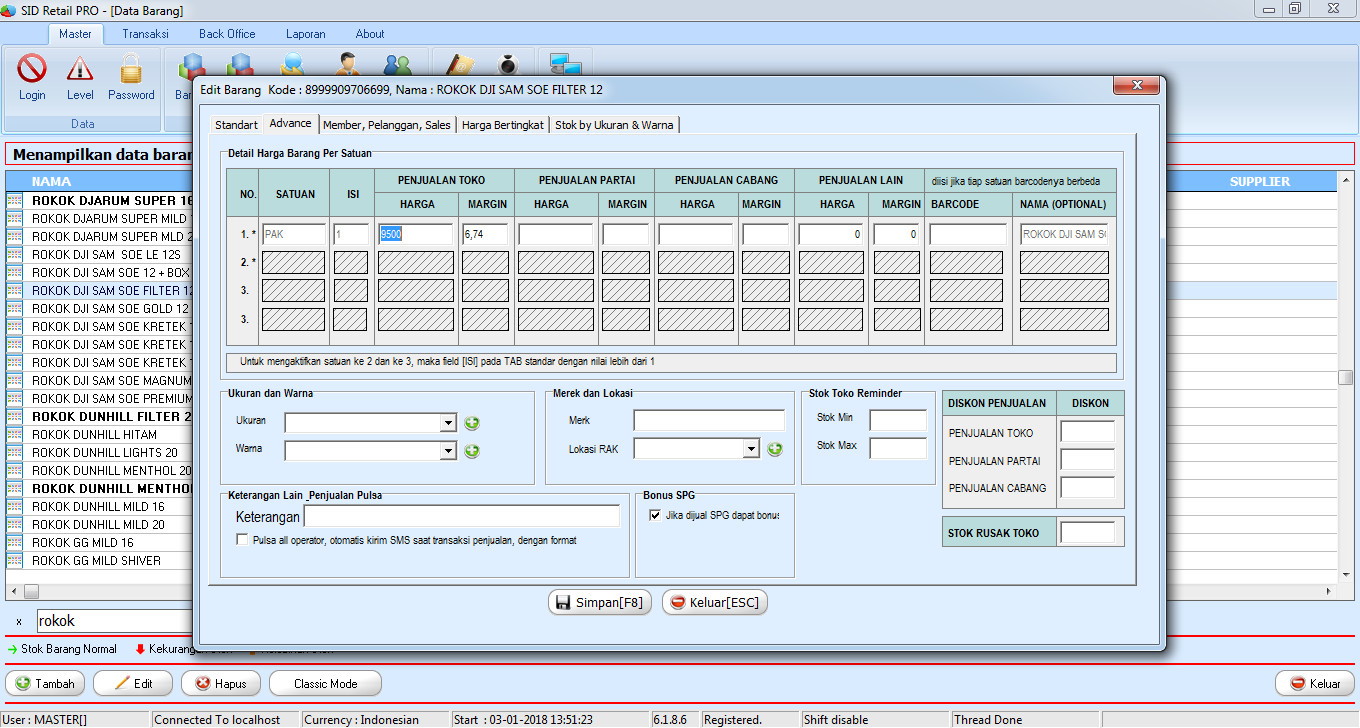Add a new Lokasi RAK via plus icon
The height and width of the screenshot is (728, 1360).
[774, 450]
